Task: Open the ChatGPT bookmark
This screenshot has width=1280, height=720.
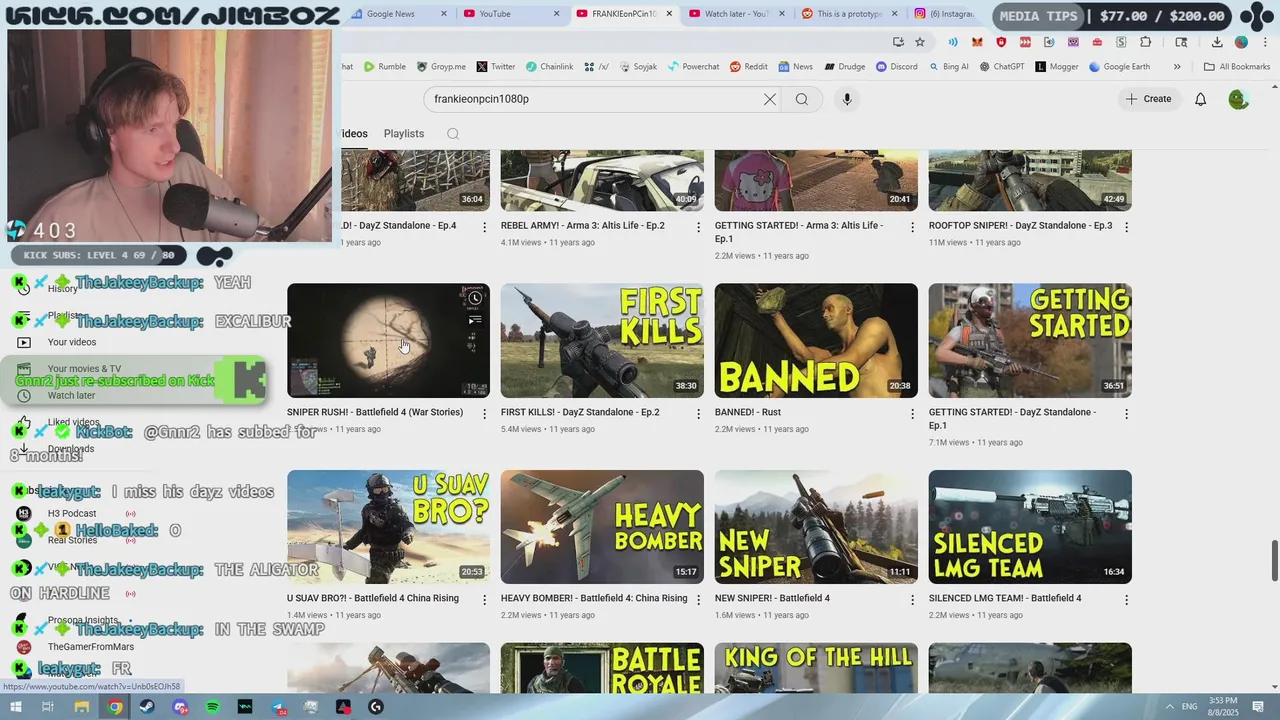Action: point(1002,67)
